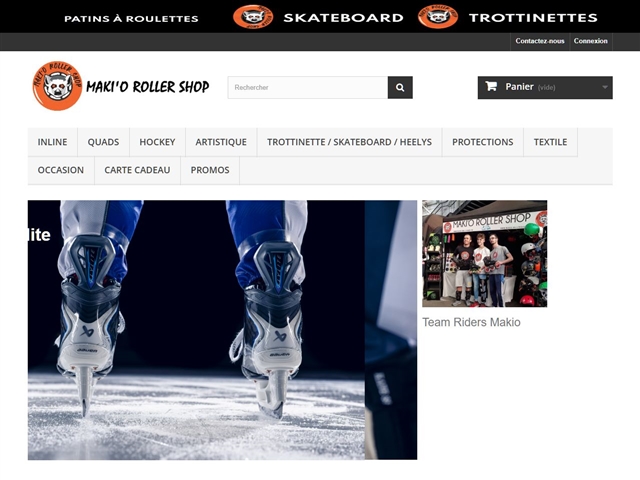
Task: Click the magnifier search button
Action: 400,87
